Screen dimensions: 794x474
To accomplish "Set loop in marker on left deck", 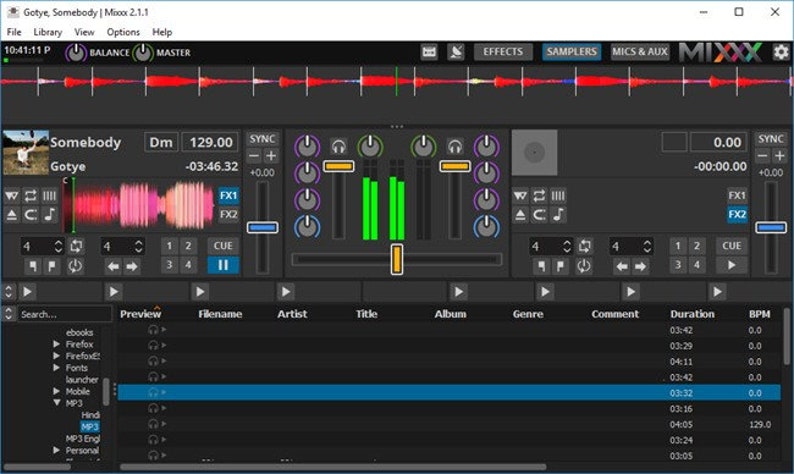I will point(33,266).
